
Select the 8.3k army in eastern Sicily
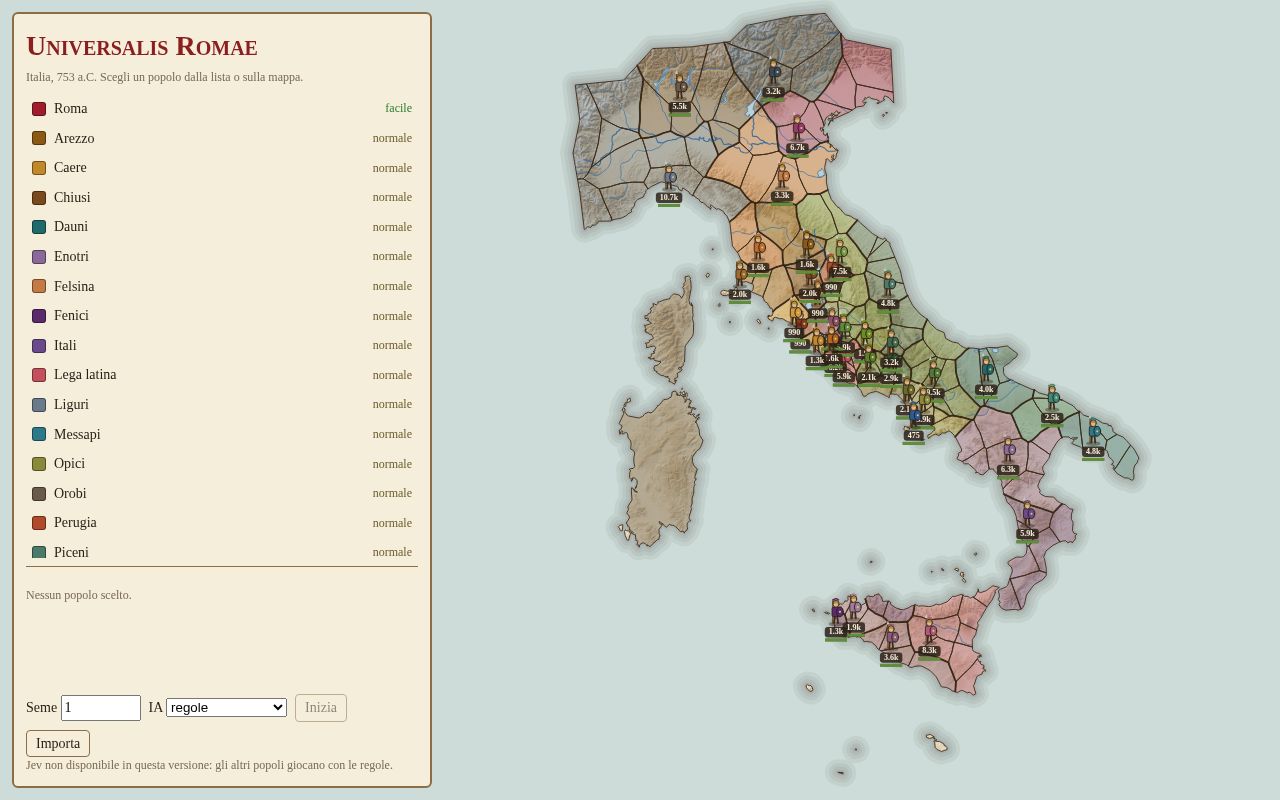click(x=929, y=637)
